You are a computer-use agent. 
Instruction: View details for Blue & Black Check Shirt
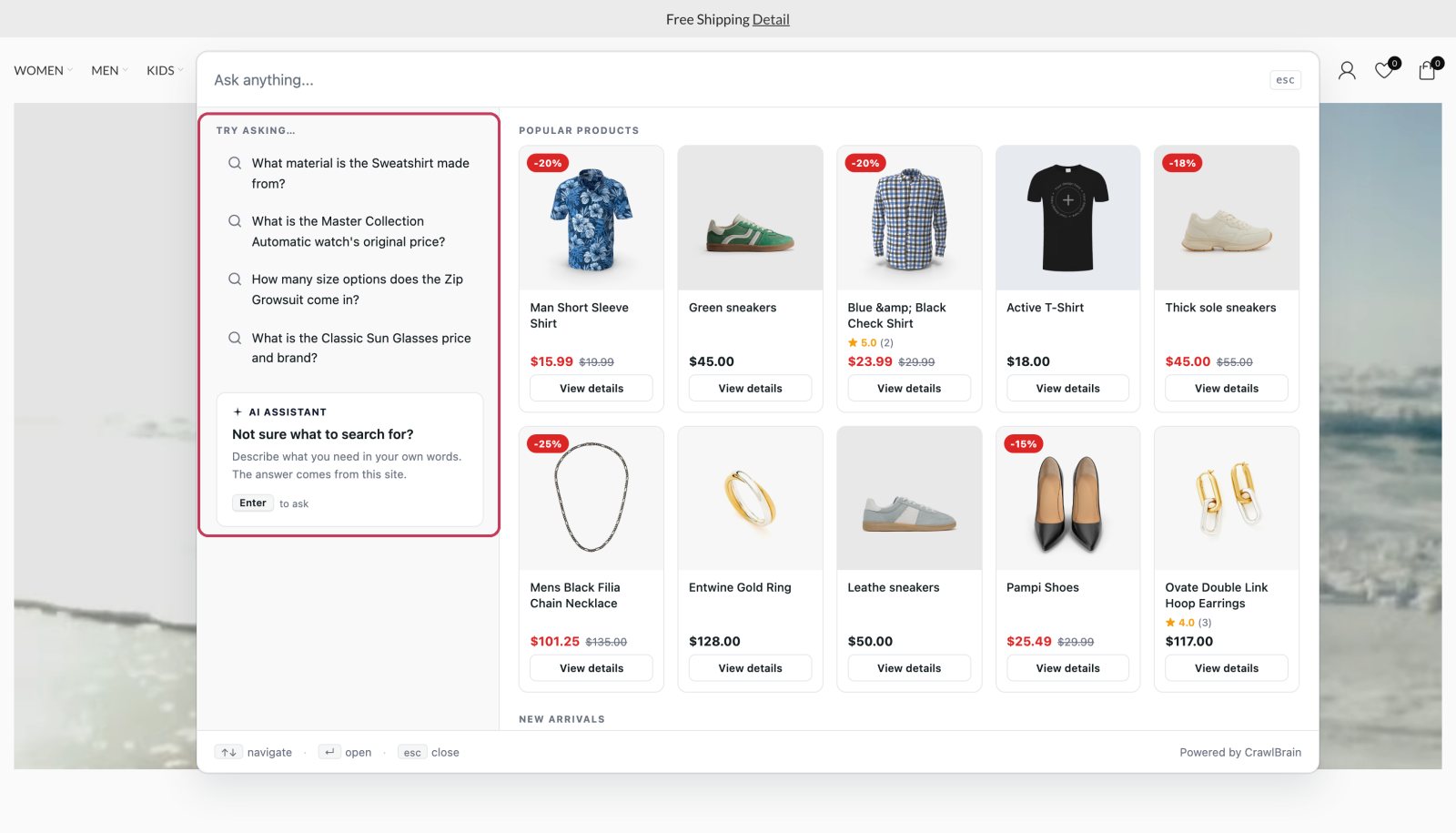pyautogui.click(x=909, y=388)
